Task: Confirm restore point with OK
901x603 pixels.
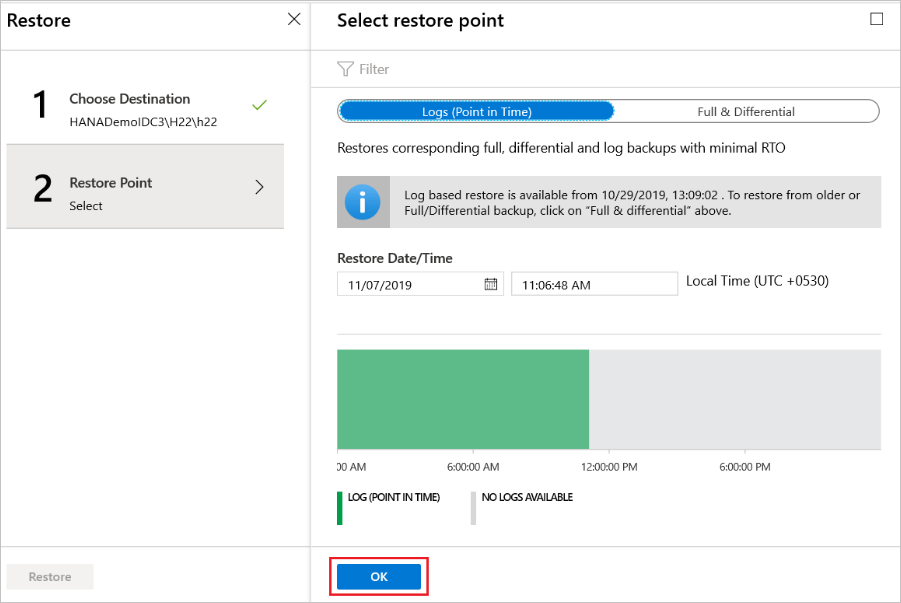Action: 378,576
